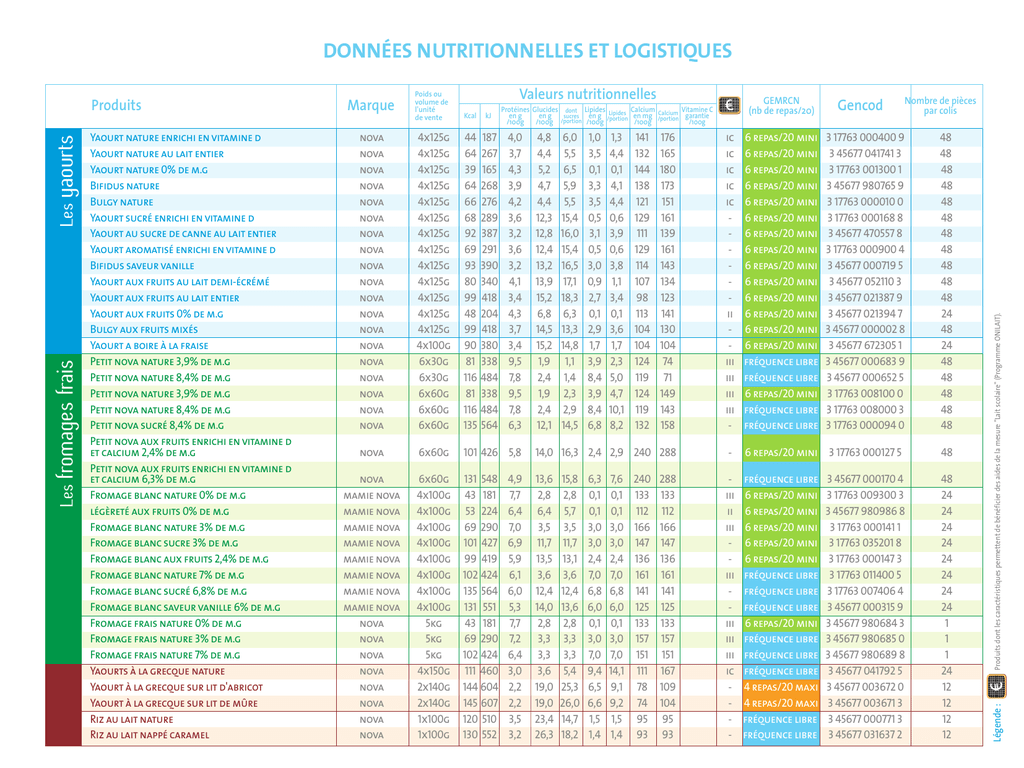This screenshot has height=768, width=1024.
Task: Click Yaourt aux fruits 0% de M.G
Action: pos(157,314)
